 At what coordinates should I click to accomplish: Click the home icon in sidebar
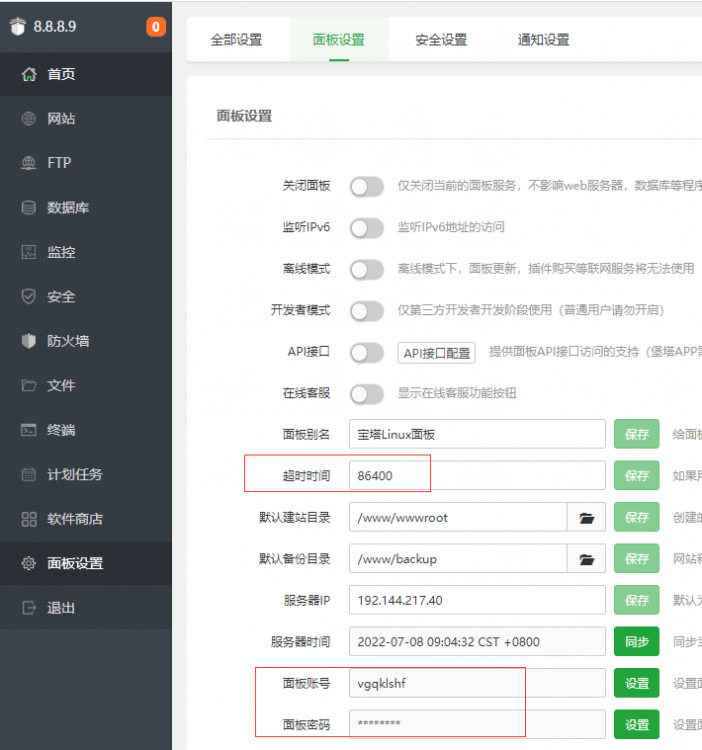click(x=28, y=74)
